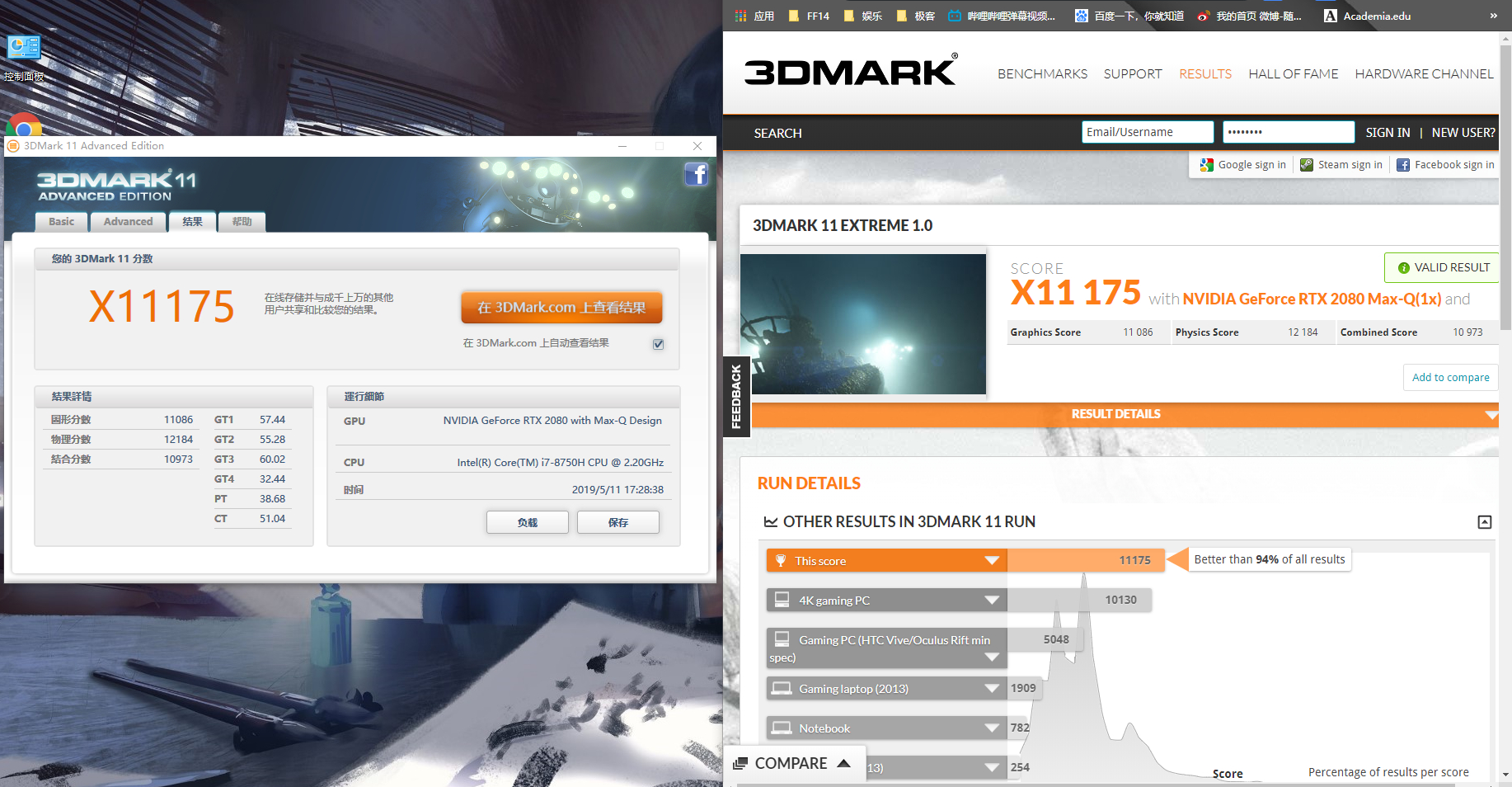Expand the COMPARE panel at the bottom

pos(795,764)
